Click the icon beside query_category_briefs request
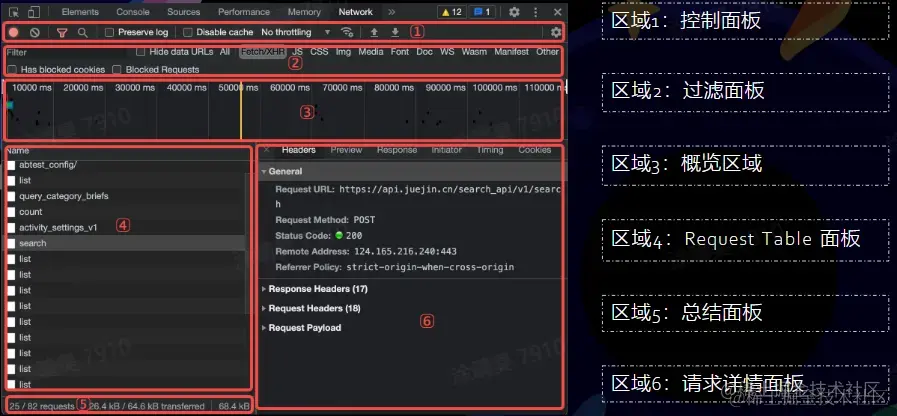 point(11,196)
